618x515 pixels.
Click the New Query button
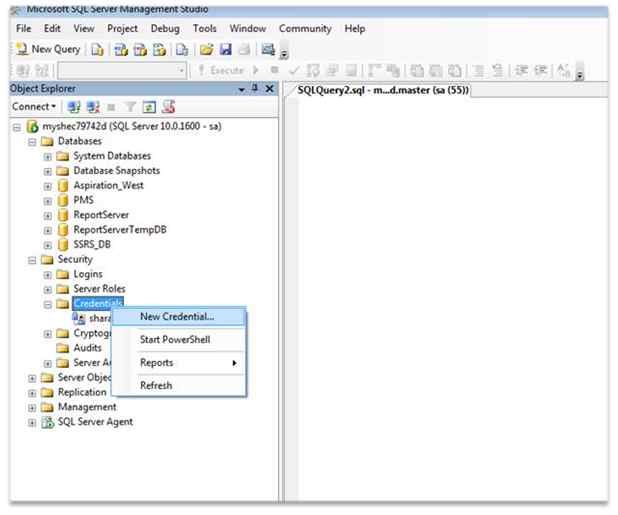pyautogui.click(x=48, y=49)
